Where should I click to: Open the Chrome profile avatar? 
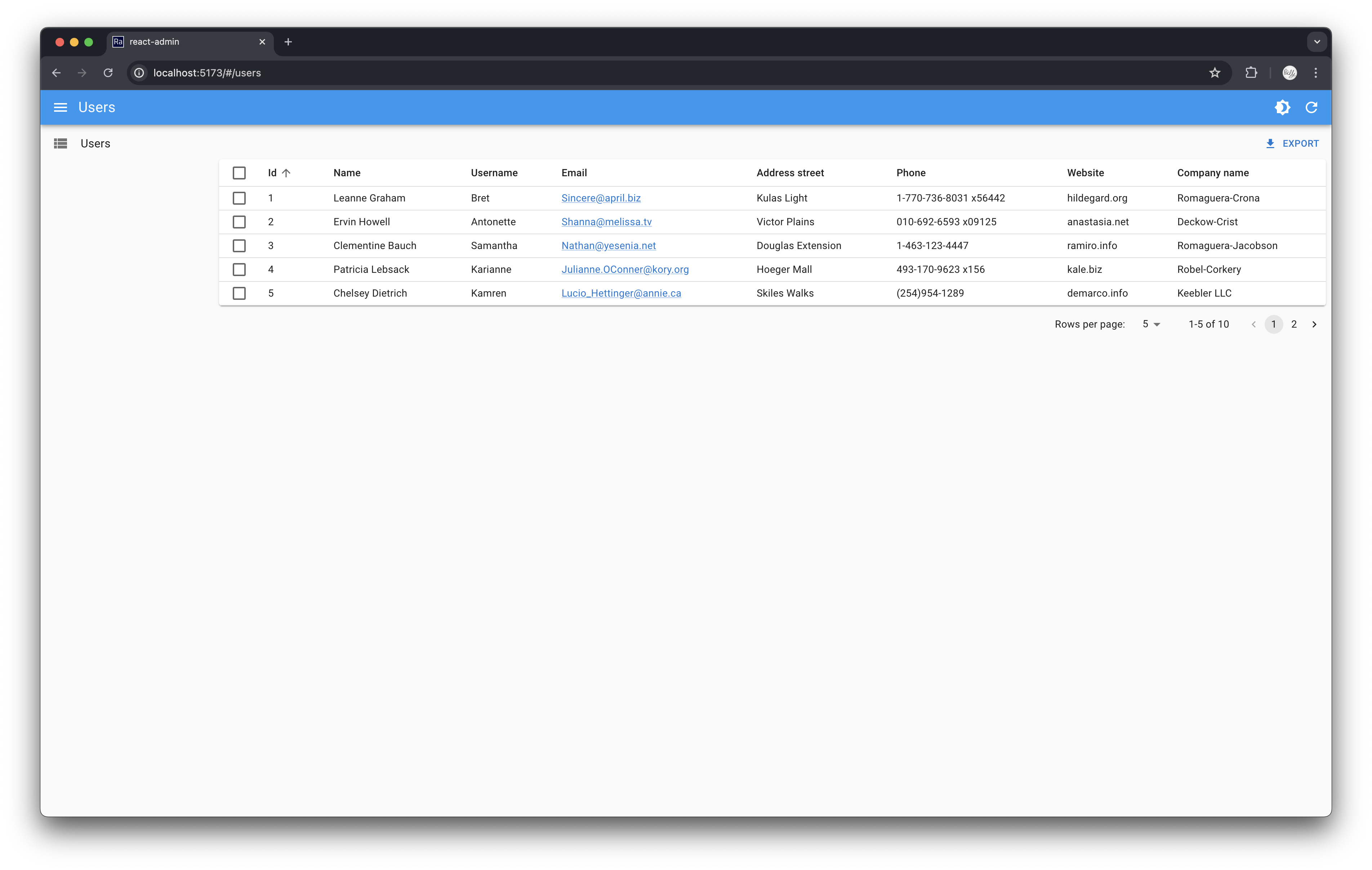tap(1289, 73)
